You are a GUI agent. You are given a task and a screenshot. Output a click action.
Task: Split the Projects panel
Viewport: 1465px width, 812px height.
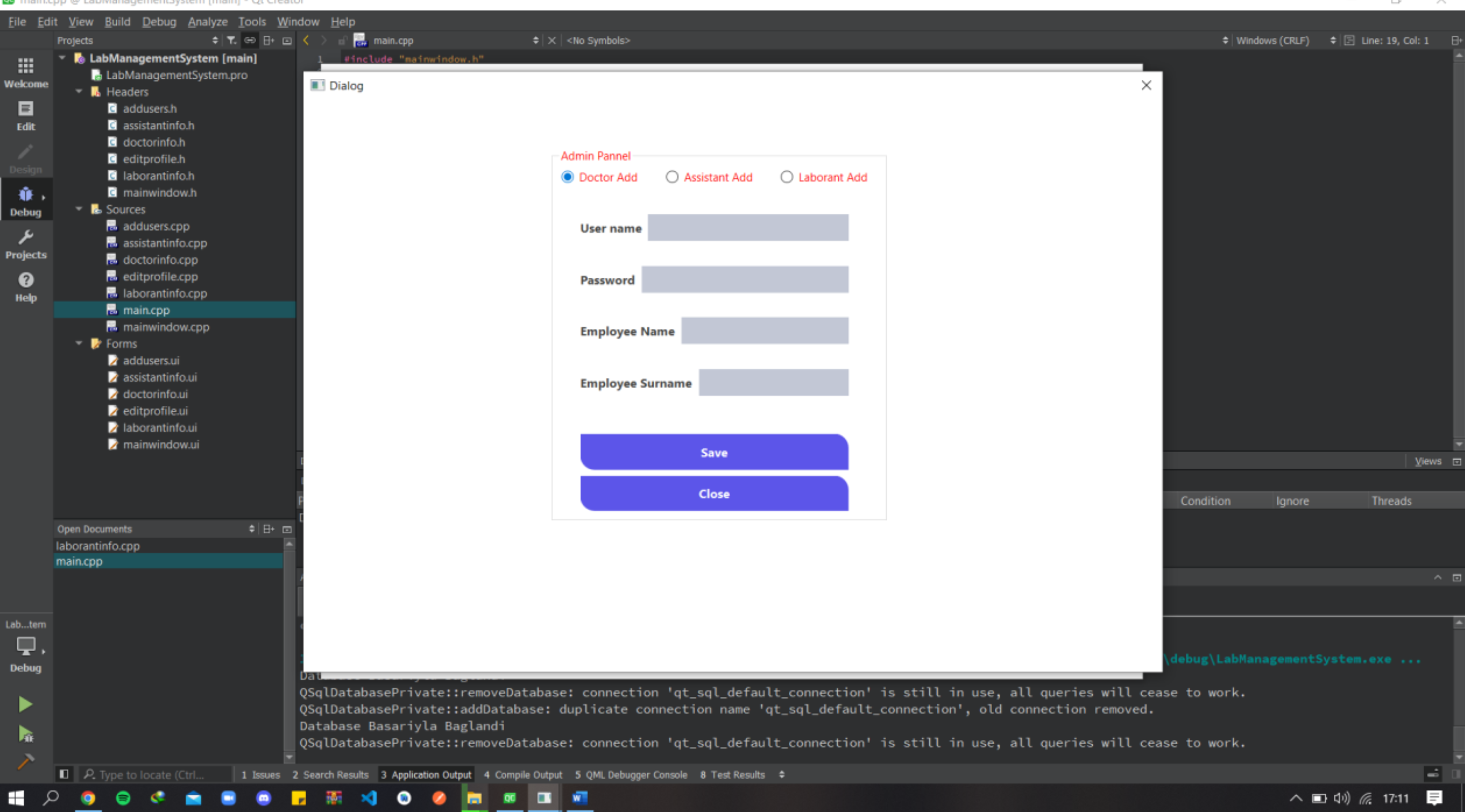(268, 40)
